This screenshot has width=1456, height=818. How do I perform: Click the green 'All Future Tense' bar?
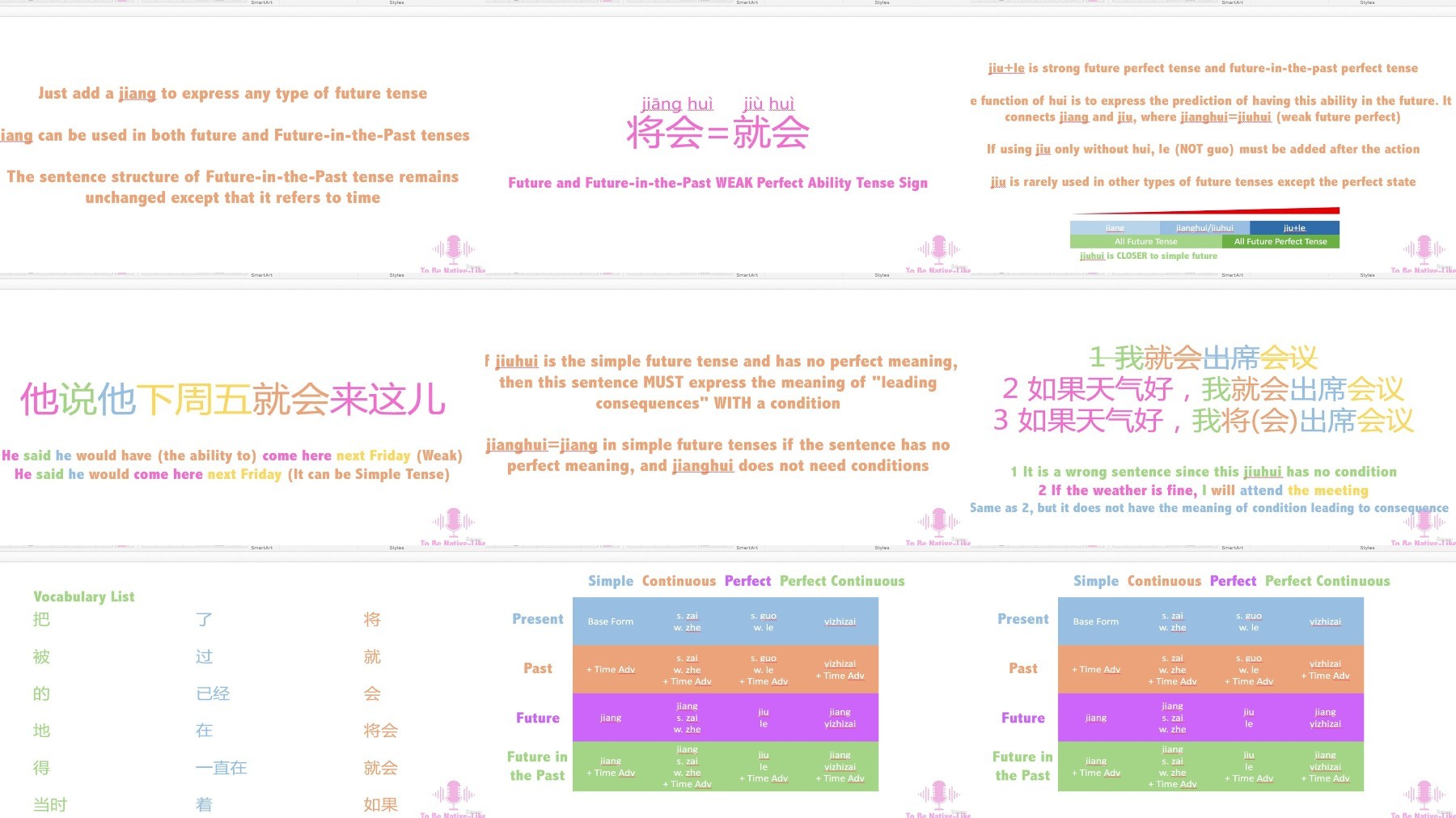point(1145,241)
